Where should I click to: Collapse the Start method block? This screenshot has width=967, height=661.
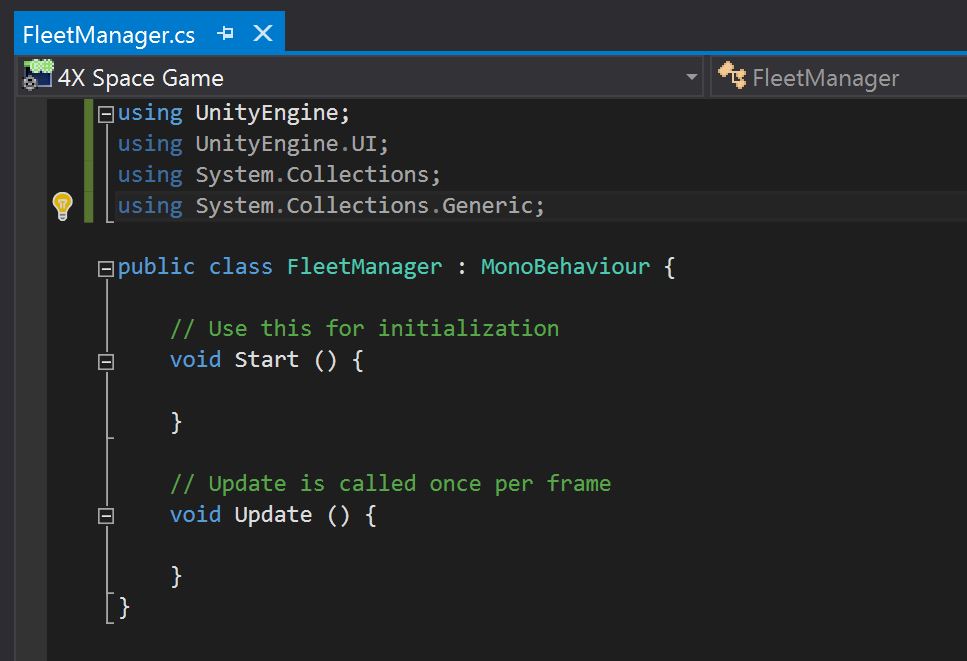click(x=106, y=361)
